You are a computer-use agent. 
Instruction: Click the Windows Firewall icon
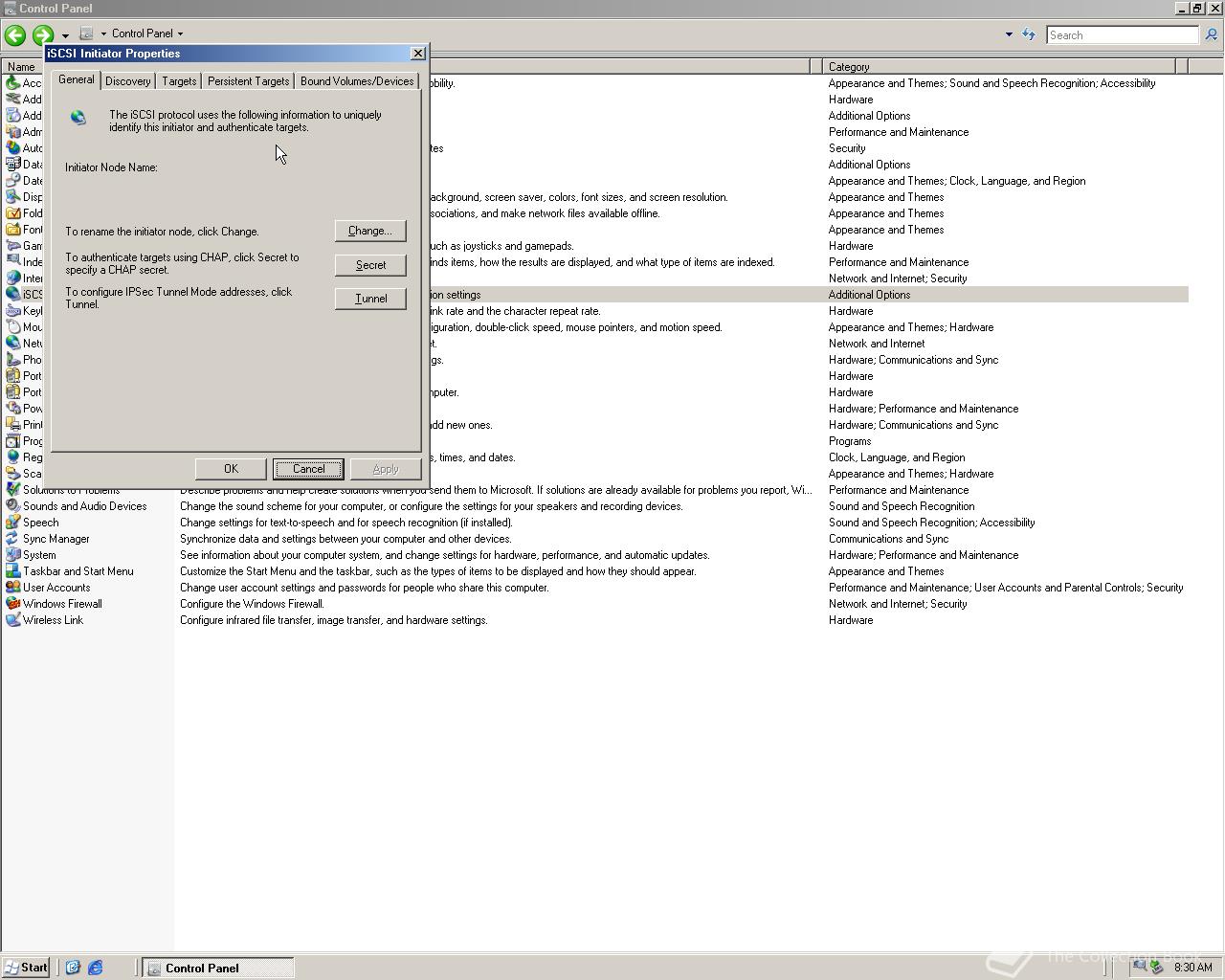[12, 604]
